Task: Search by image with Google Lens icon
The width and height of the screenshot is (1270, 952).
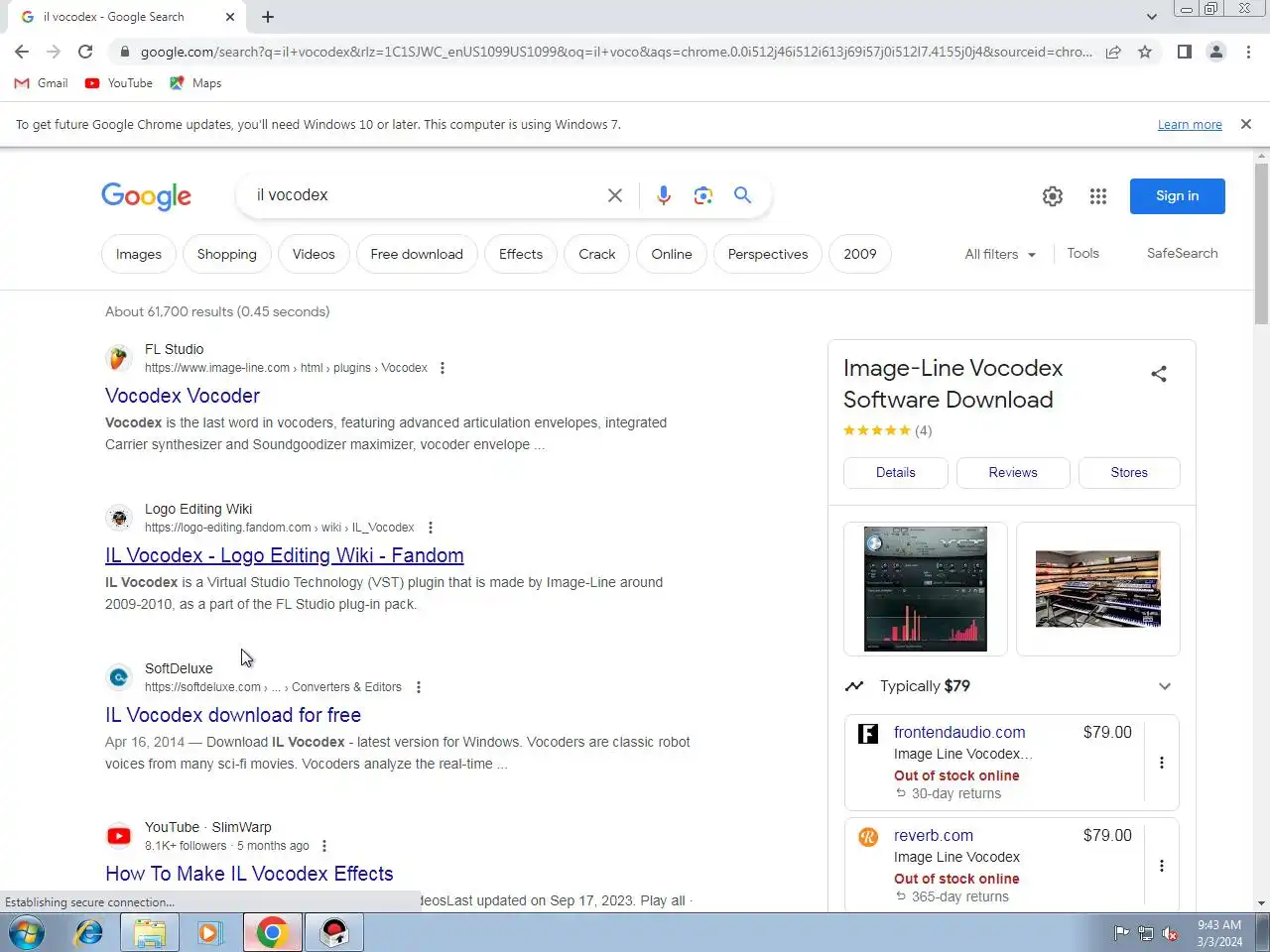Action: pos(703,195)
